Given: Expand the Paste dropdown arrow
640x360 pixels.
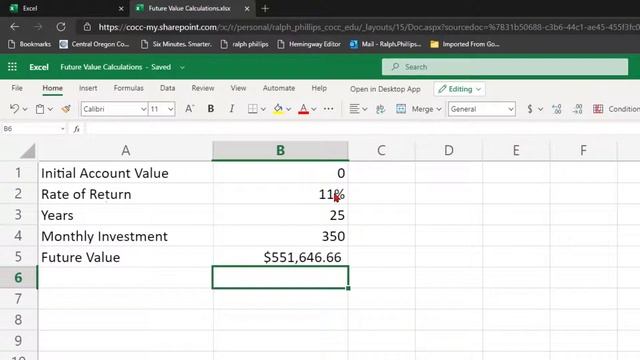Looking at the screenshot, I should point(50,109).
